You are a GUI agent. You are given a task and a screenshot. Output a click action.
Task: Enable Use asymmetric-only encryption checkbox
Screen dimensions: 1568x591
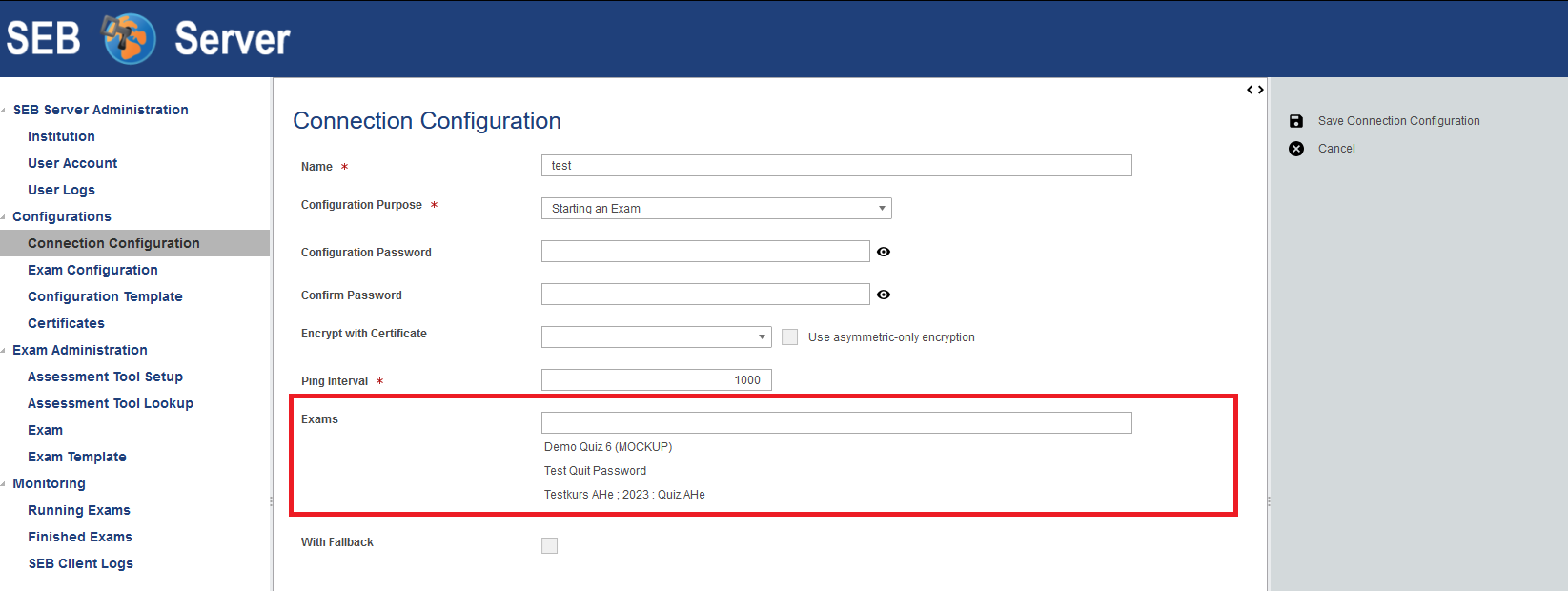[789, 336]
